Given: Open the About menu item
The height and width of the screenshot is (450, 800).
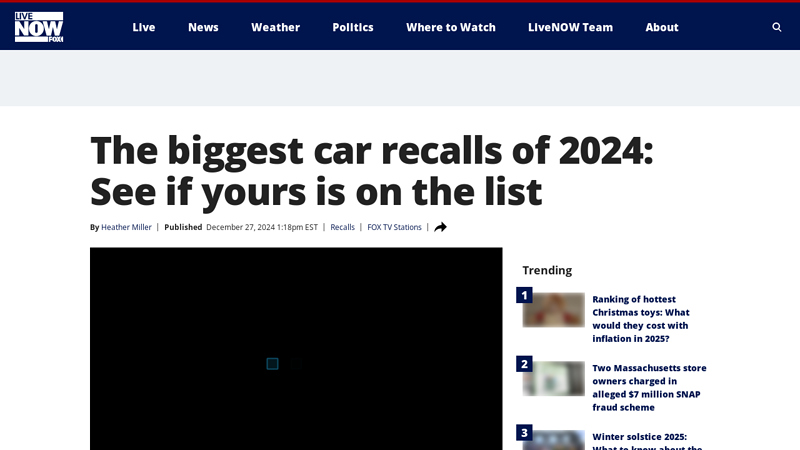Looking at the screenshot, I should click(662, 27).
